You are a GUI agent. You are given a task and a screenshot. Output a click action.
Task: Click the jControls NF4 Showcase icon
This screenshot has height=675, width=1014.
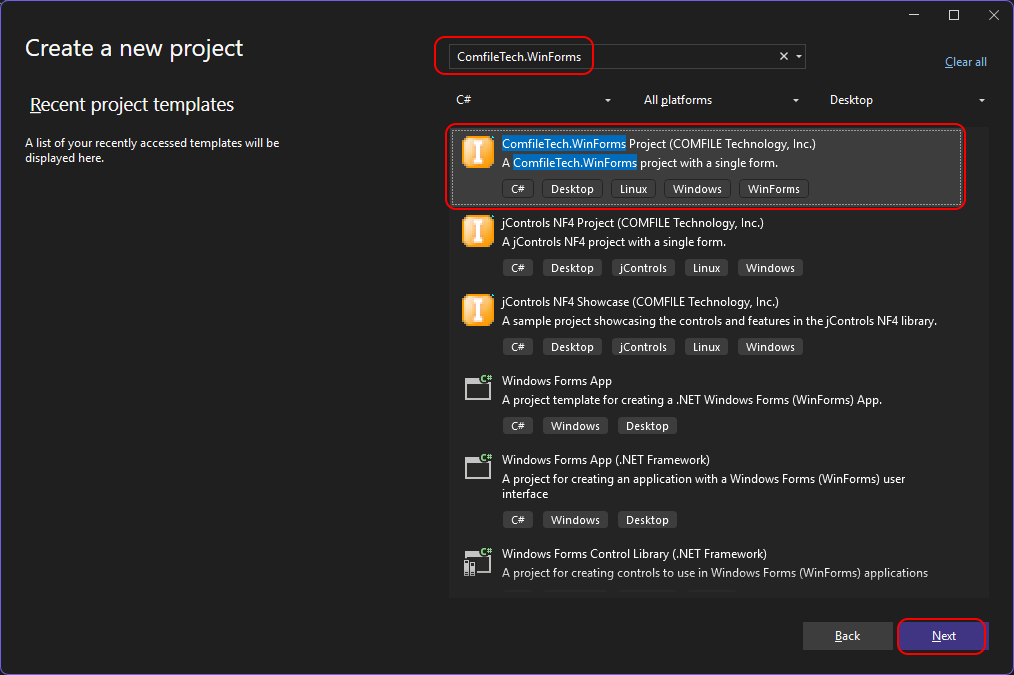click(x=478, y=310)
